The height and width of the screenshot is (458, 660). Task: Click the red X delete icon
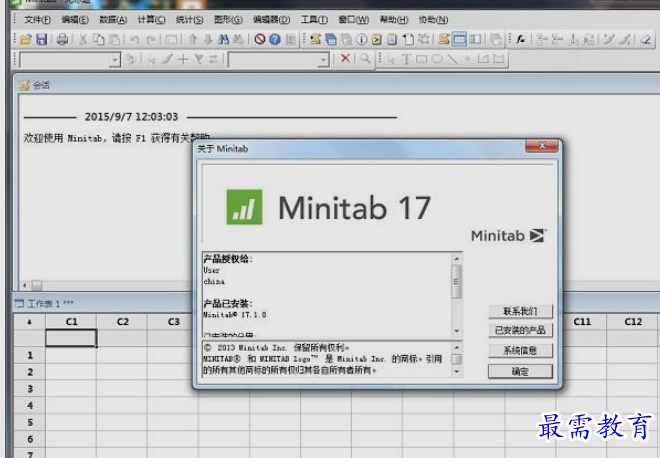click(x=345, y=59)
